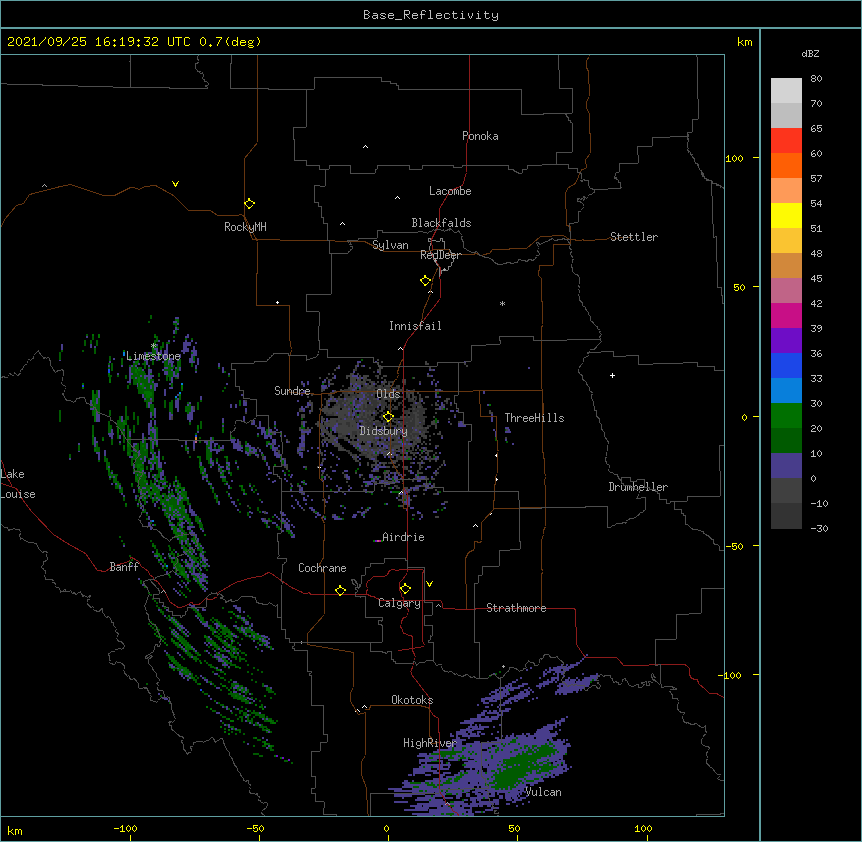Screen dimensions: 862x842
Task: Click the Sundre town label
Action: pos(292,391)
